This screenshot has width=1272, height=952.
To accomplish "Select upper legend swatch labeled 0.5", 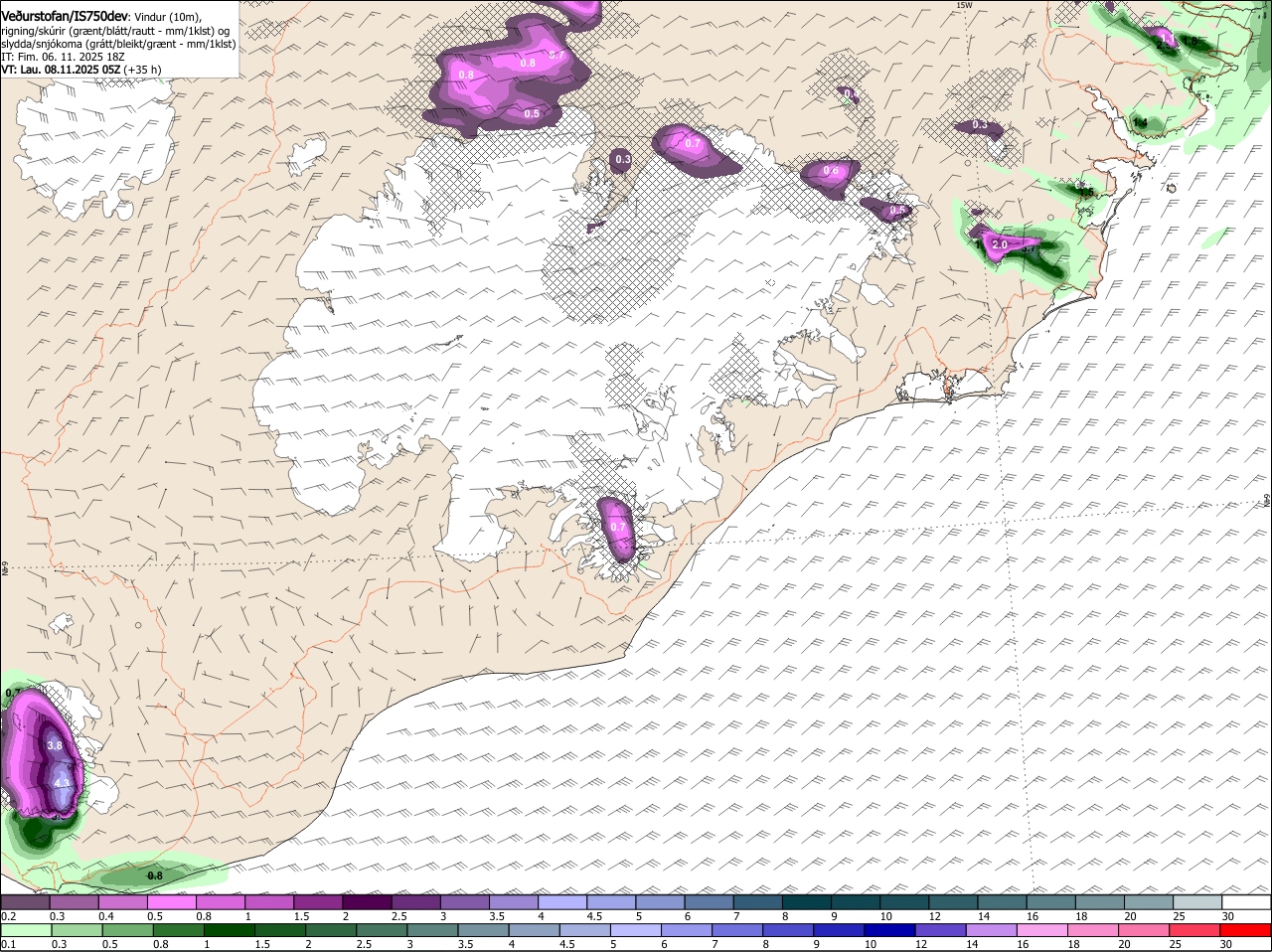I will pos(173,902).
